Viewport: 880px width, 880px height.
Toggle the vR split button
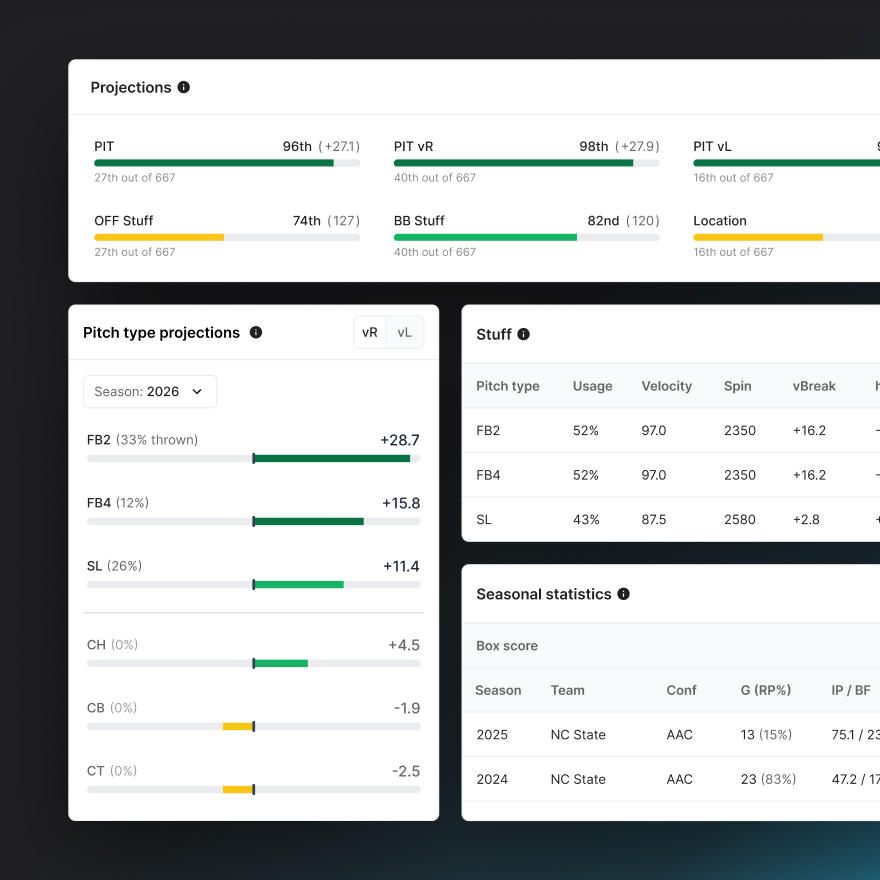point(370,332)
